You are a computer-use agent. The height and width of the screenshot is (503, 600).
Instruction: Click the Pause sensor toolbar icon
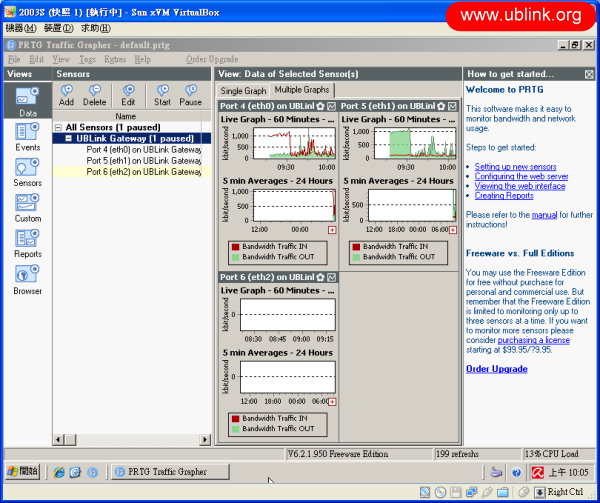point(190,95)
